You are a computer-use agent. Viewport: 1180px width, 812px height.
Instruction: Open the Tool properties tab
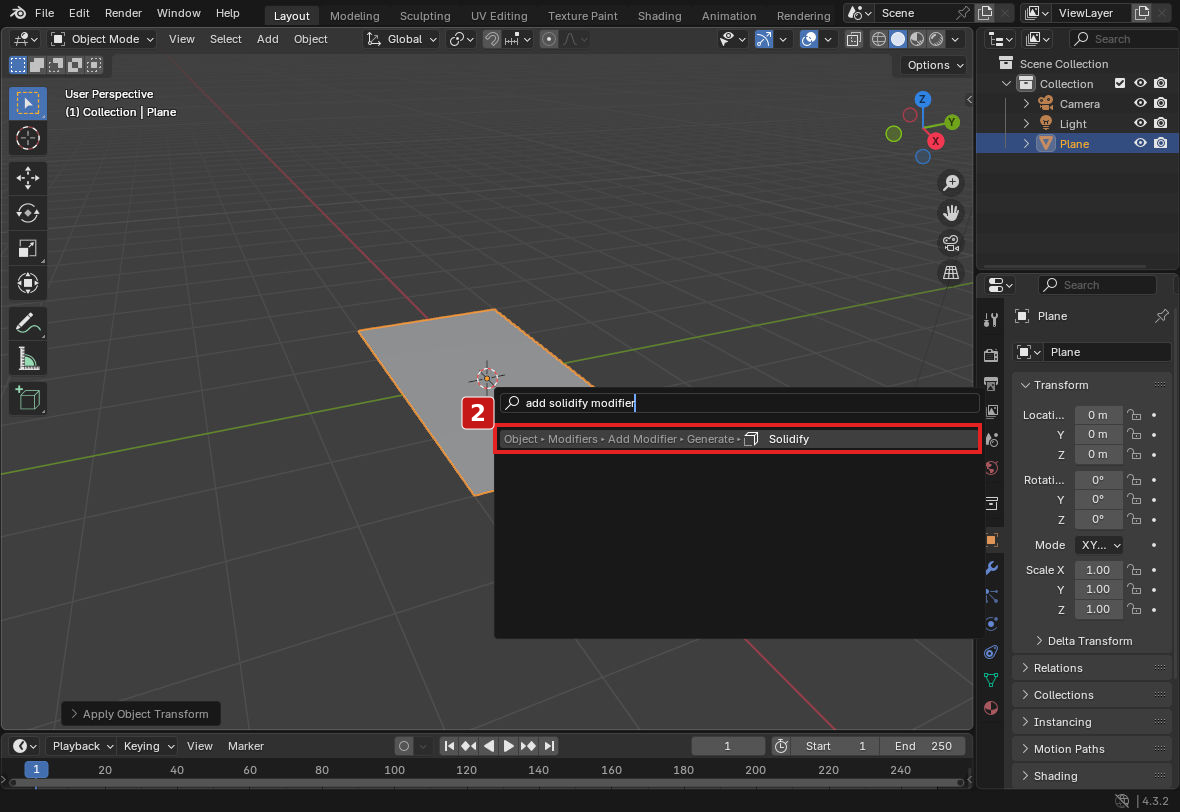[991, 321]
